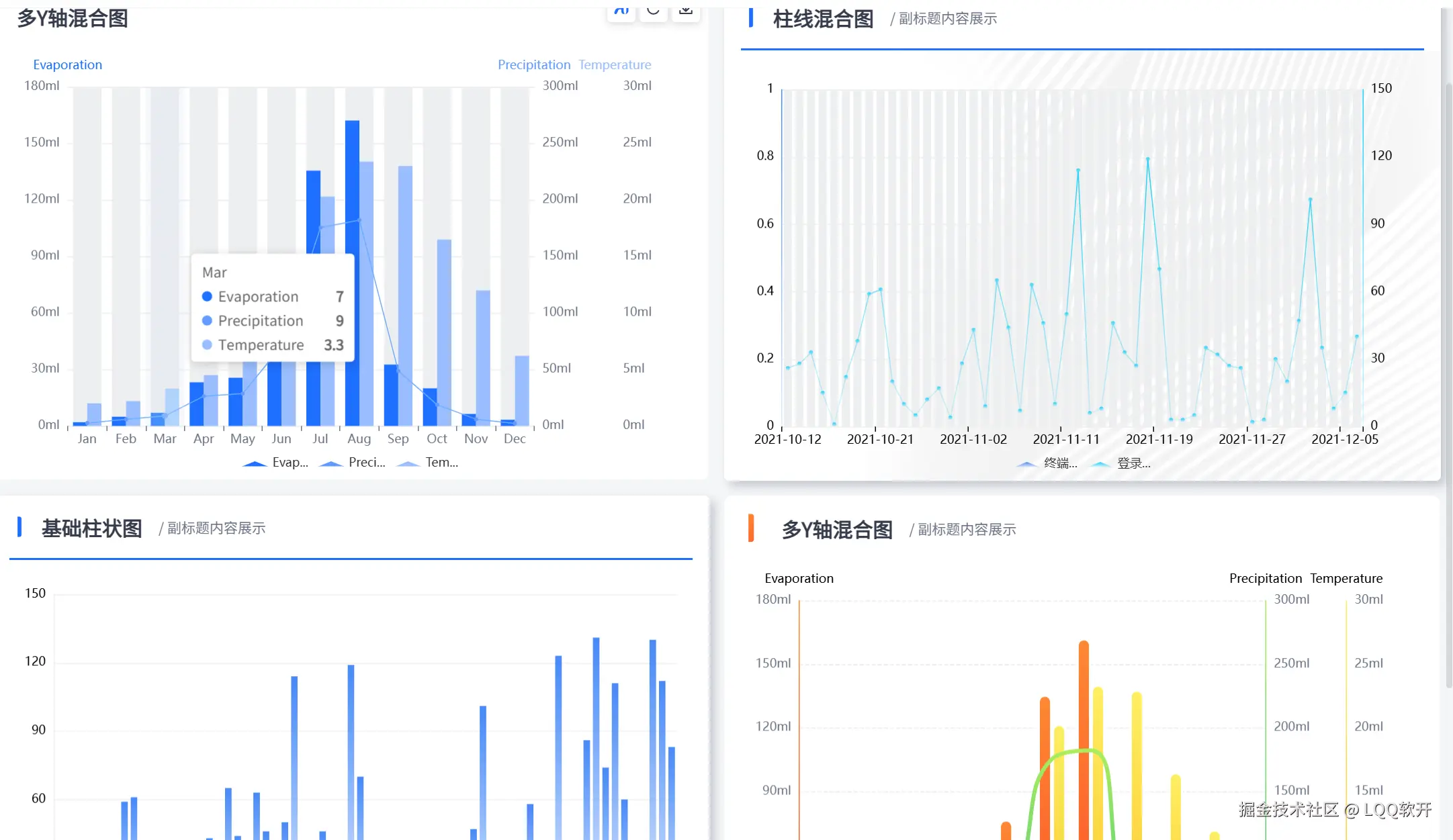Click the Mar label on x-axis
1453x840 pixels.
165,438
